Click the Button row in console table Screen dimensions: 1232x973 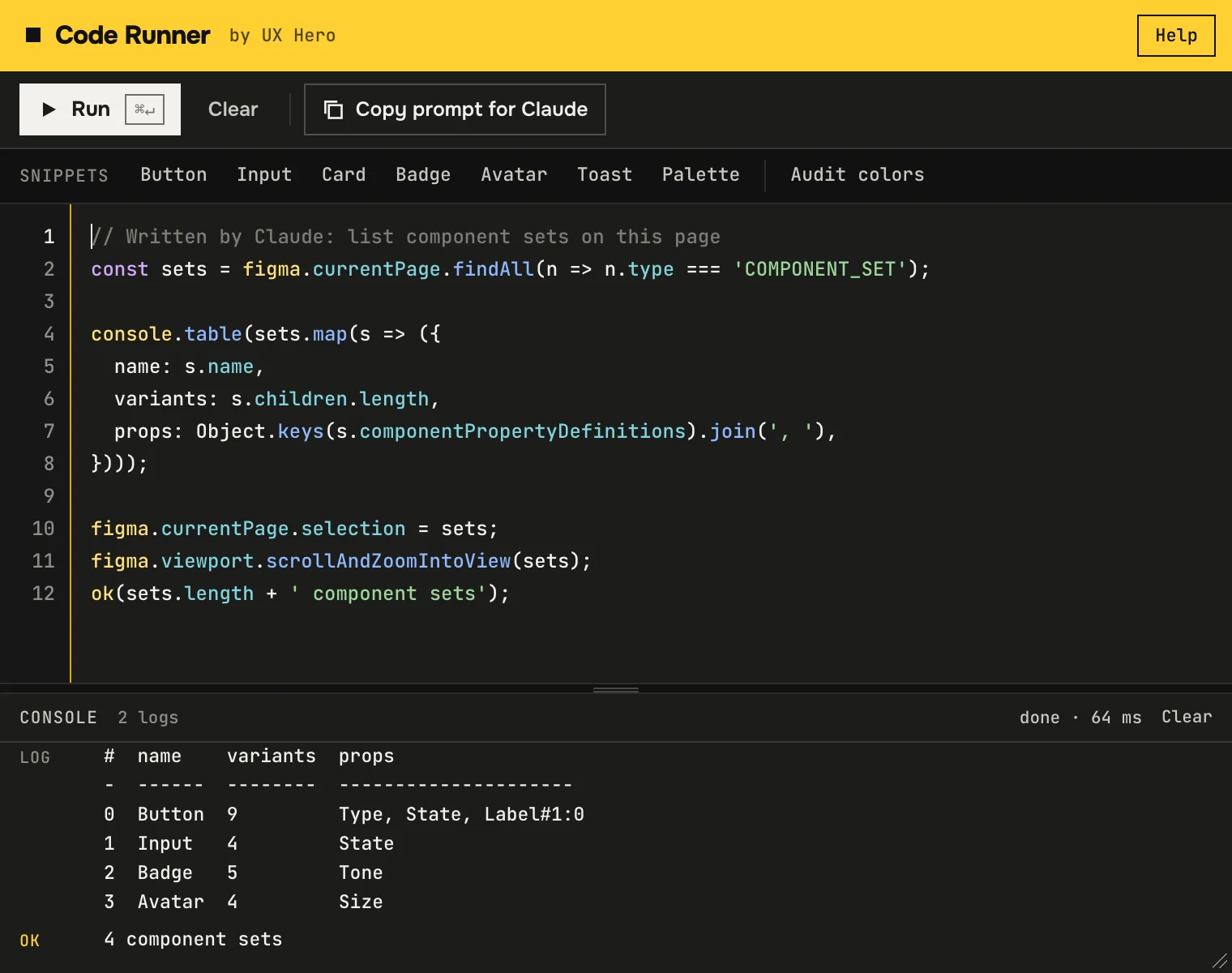344,814
